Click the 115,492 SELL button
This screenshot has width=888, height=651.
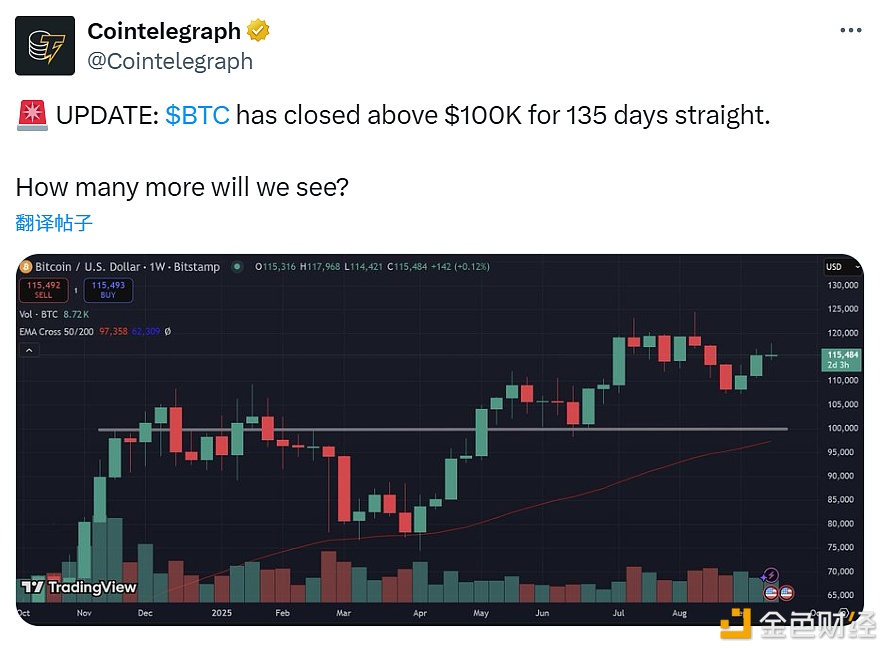tap(44, 290)
